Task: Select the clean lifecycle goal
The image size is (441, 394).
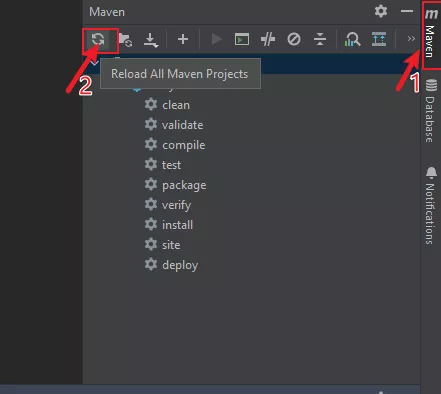Action: point(167,105)
